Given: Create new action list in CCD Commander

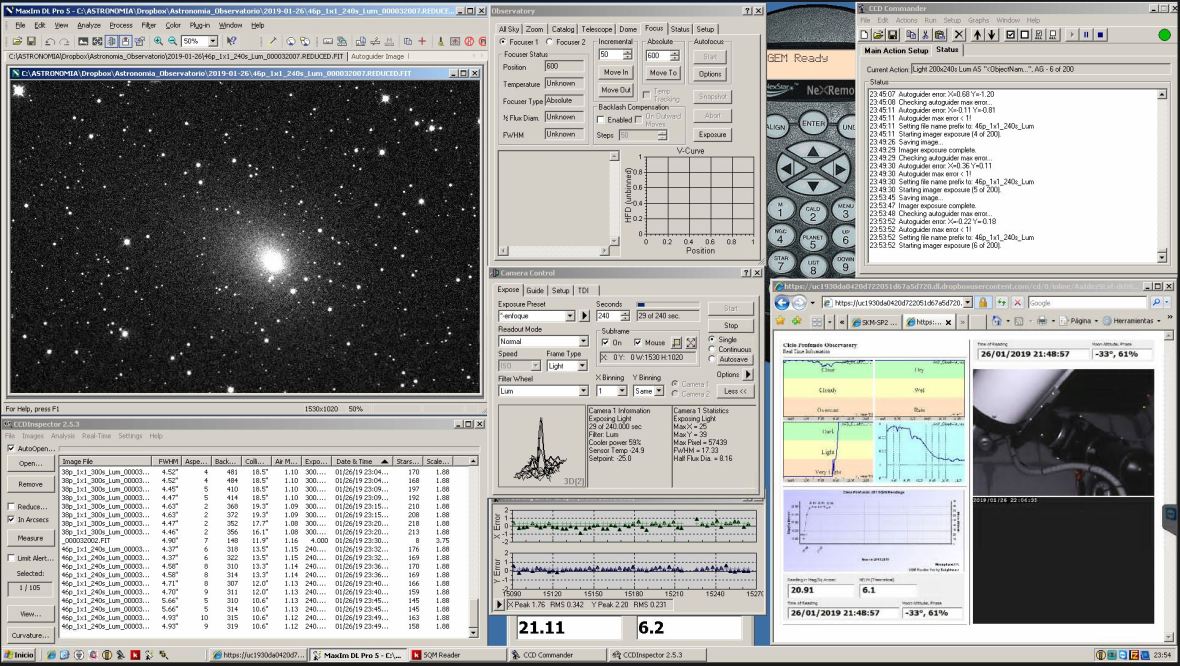Looking at the screenshot, I should pos(862,34).
